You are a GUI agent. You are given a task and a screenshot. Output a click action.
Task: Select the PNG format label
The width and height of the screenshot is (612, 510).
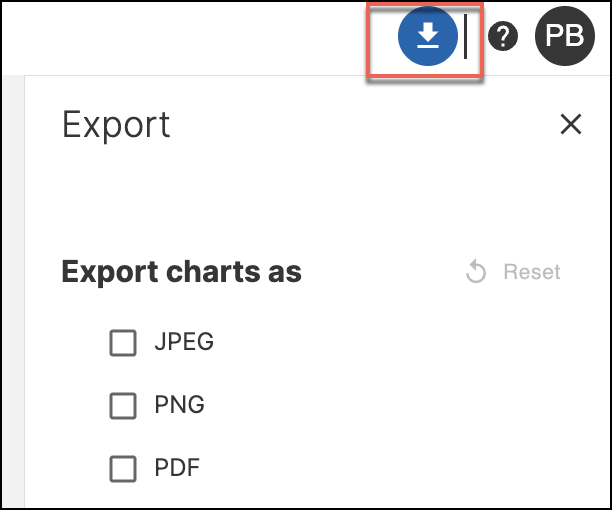[x=180, y=405]
